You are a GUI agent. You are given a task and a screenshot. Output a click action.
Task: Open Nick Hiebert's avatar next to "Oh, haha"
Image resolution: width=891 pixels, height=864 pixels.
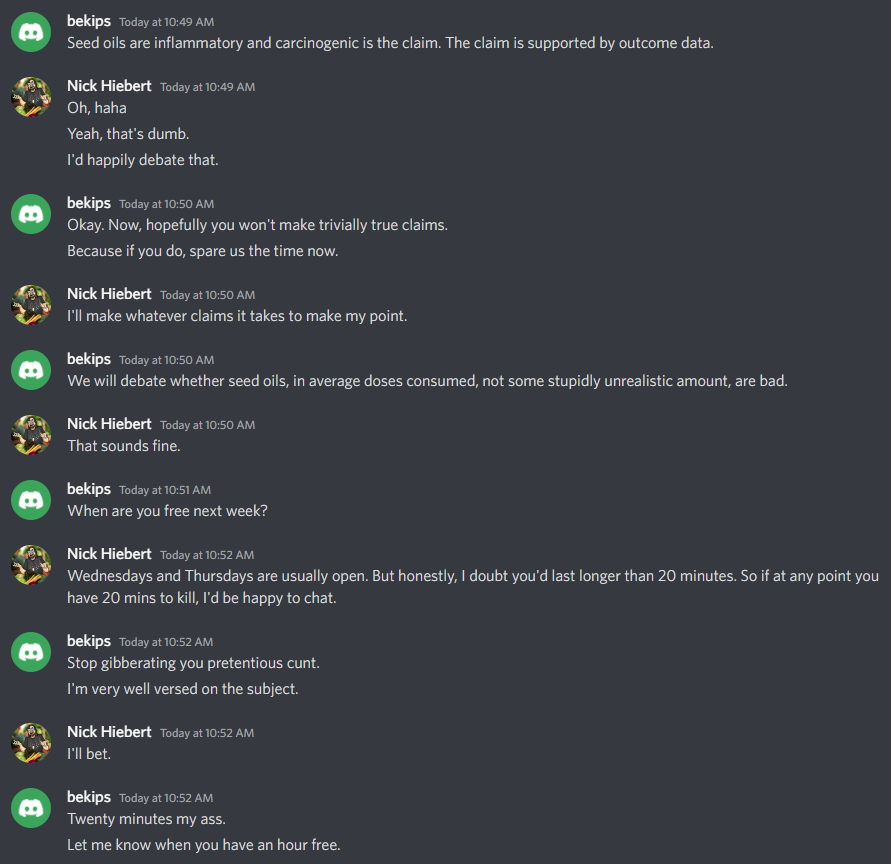click(x=31, y=98)
